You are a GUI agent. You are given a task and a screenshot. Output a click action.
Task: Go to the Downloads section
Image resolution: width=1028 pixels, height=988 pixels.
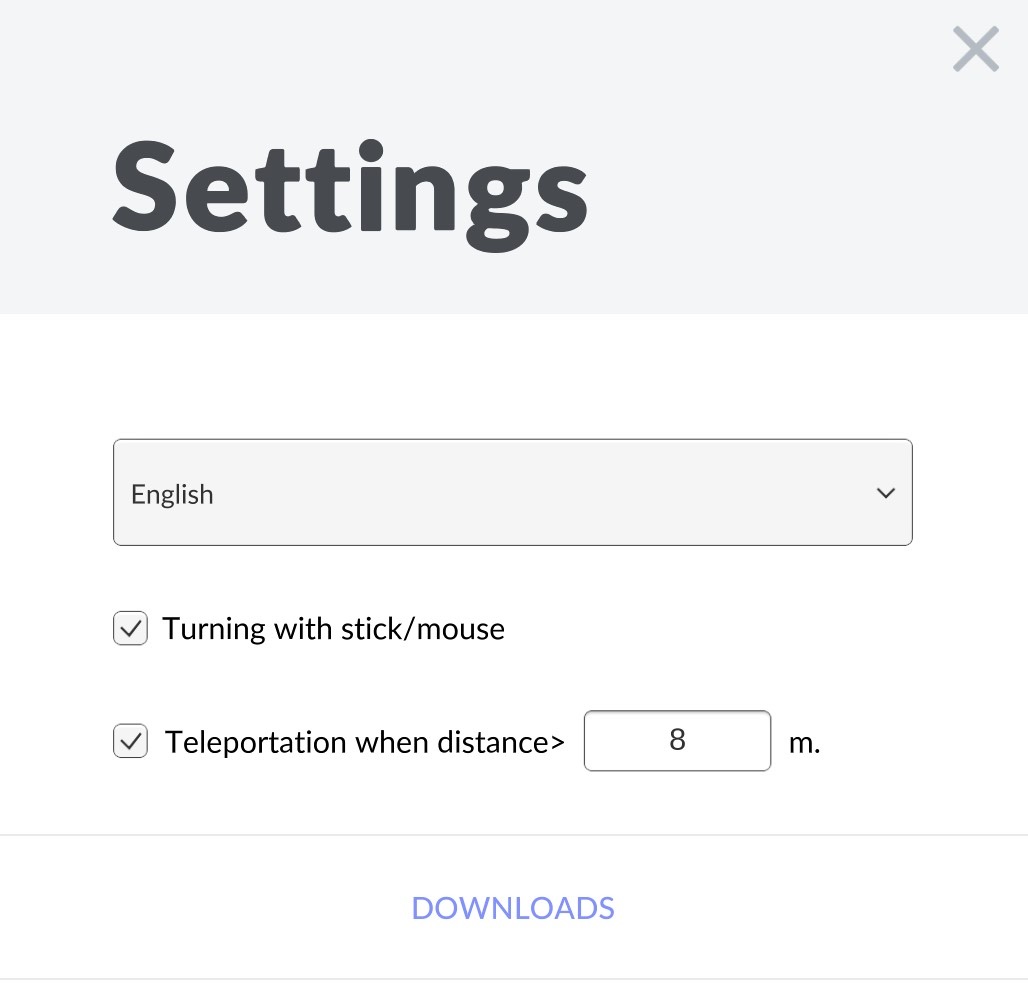click(513, 908)
